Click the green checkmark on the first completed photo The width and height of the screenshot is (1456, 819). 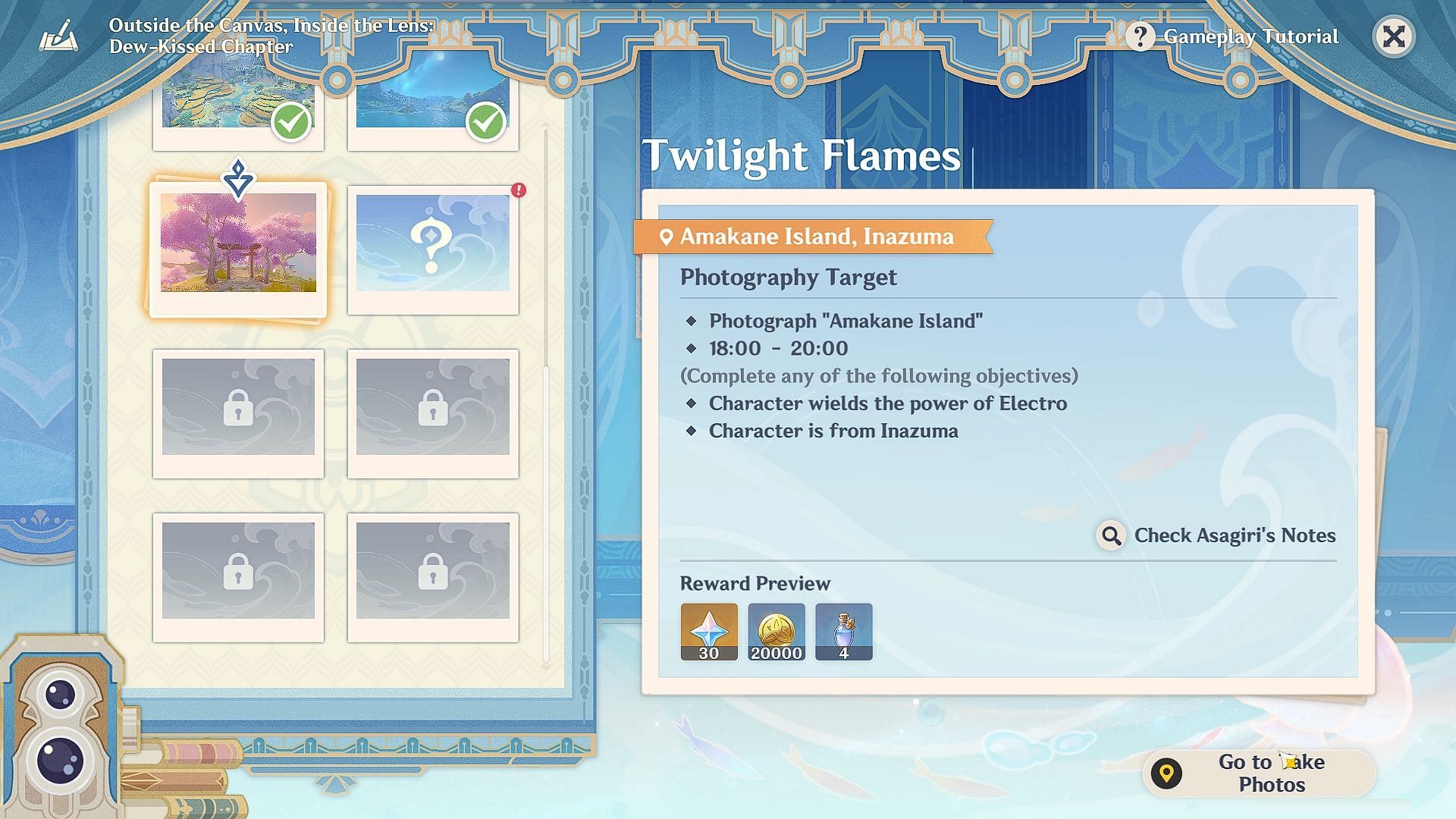(291, 121)
